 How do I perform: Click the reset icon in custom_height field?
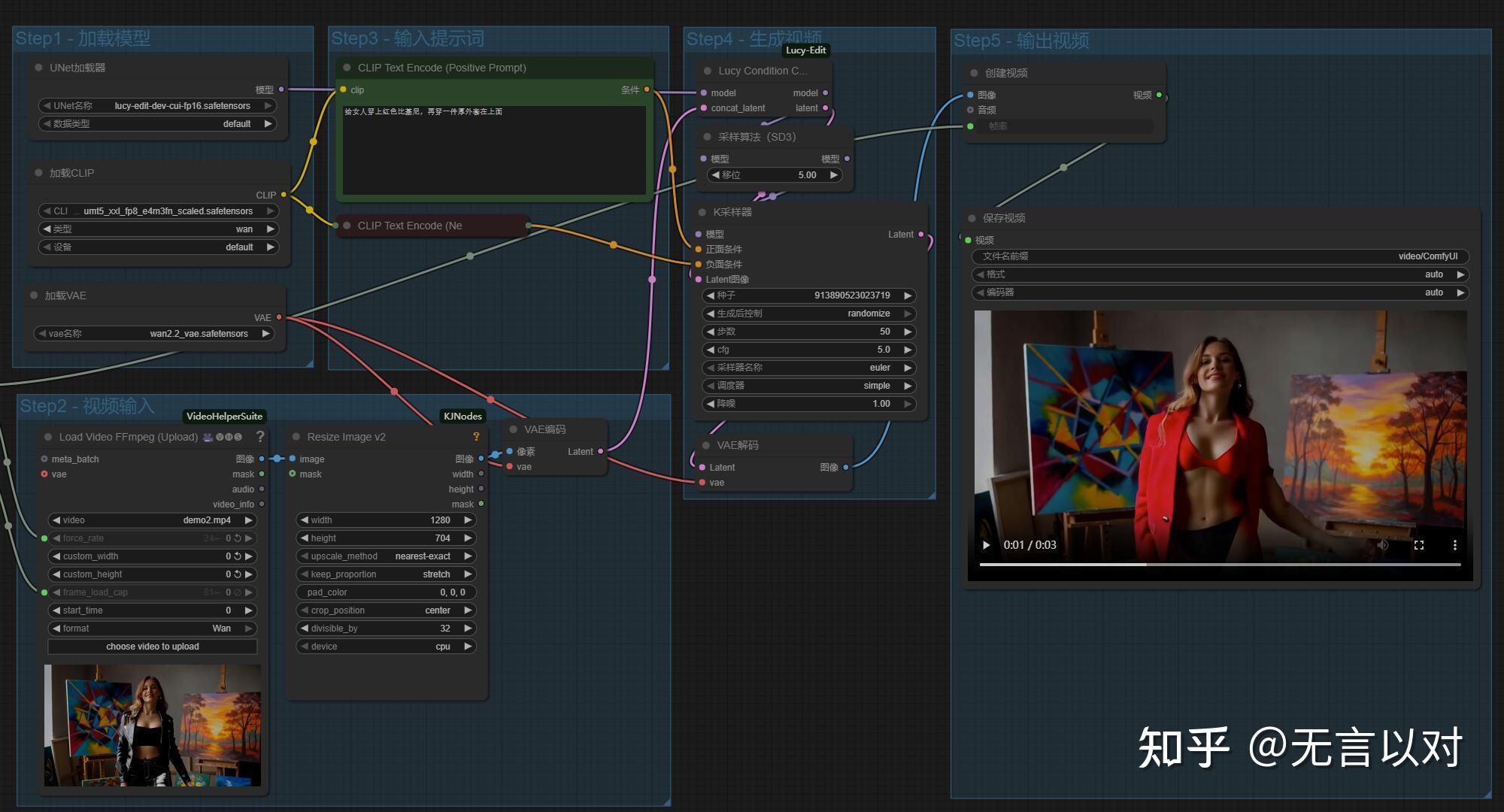[238, 574]
